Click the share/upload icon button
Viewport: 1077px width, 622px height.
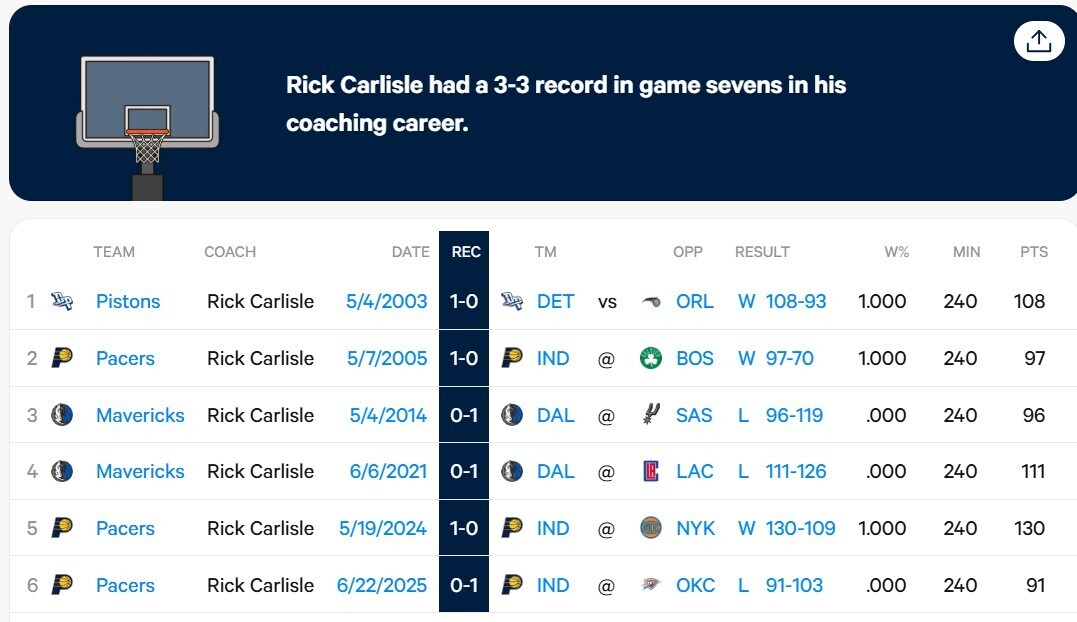pos(1039,41)
